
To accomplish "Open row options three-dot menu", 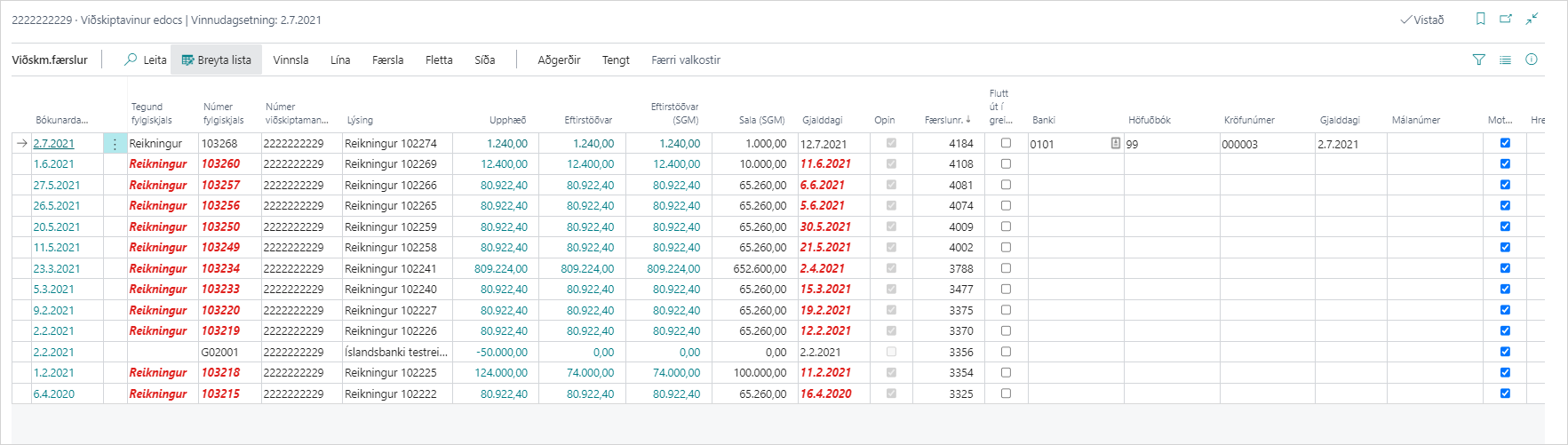I will click(115, 144).
